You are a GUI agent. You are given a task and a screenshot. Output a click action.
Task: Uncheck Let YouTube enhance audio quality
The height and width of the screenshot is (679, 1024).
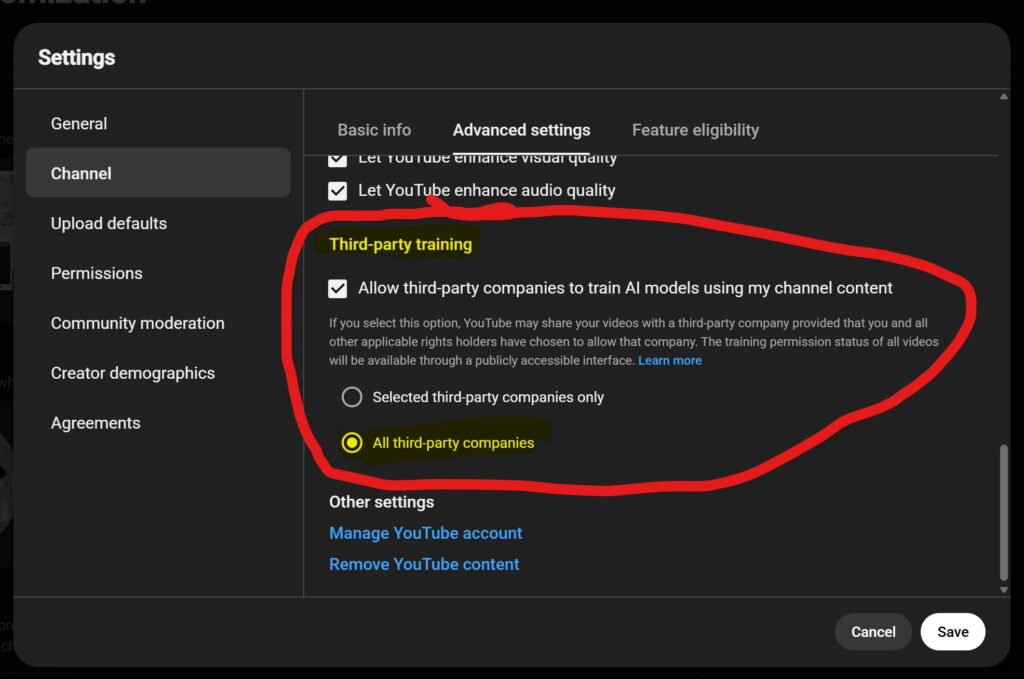338,191
